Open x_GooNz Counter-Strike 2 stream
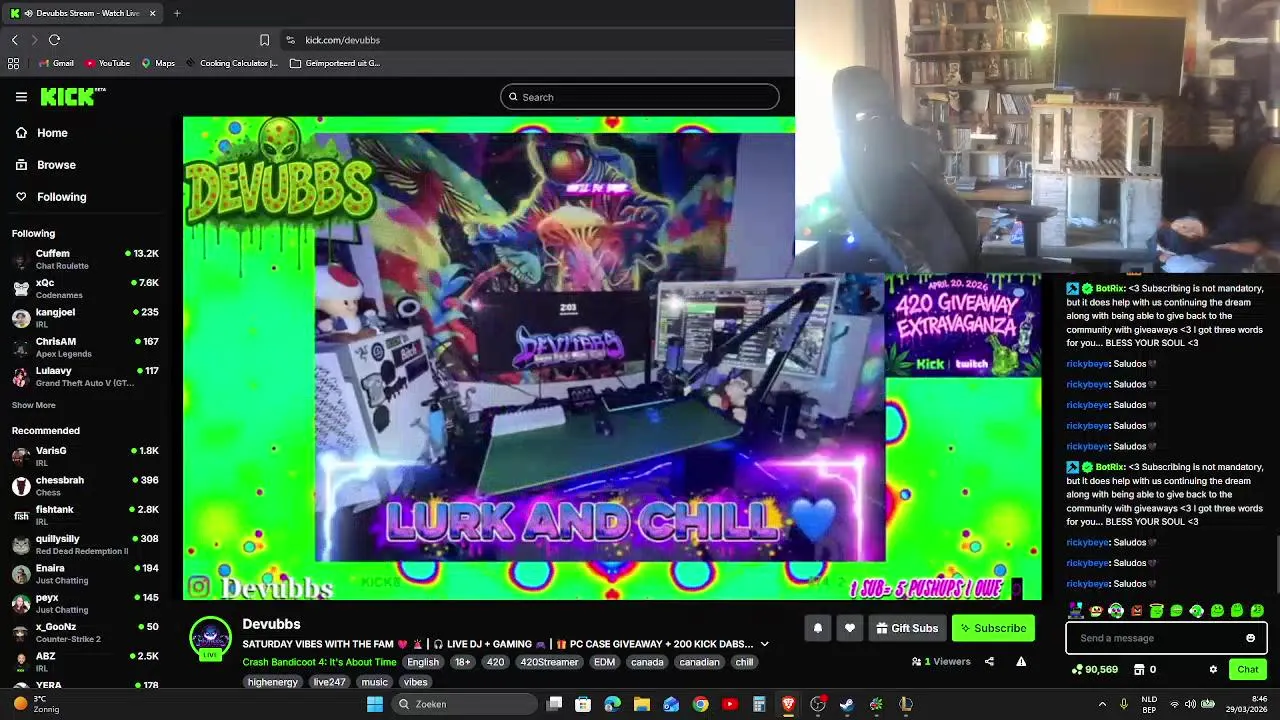 click(x=85, y=632)
